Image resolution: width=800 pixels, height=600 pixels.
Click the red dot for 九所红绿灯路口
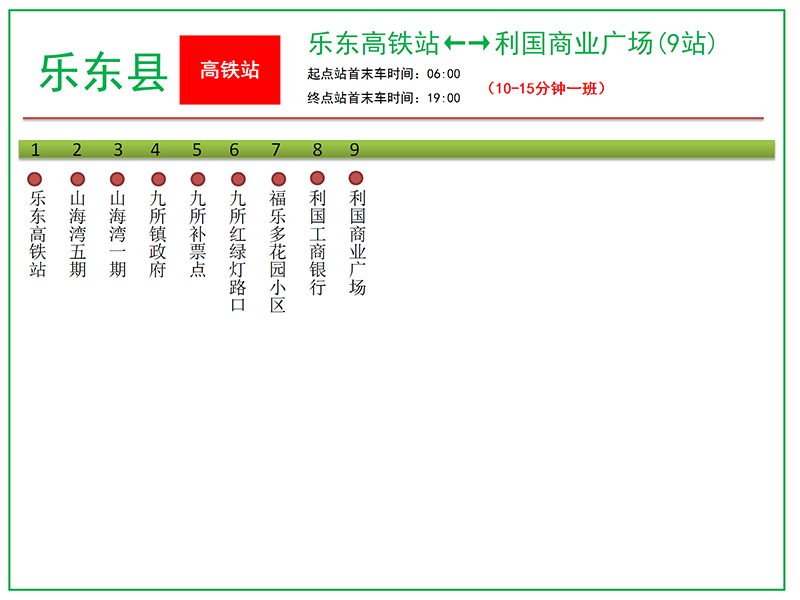(238, 179)
